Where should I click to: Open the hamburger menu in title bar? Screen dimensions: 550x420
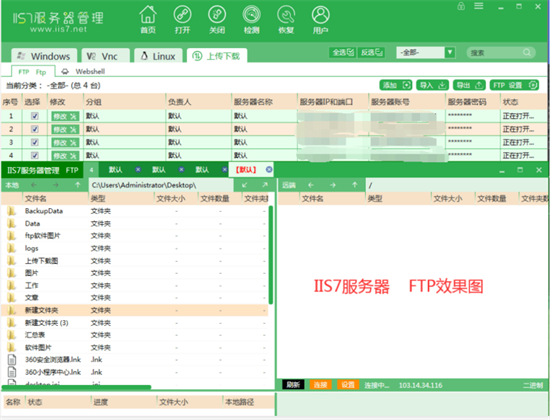pos(479,6)
